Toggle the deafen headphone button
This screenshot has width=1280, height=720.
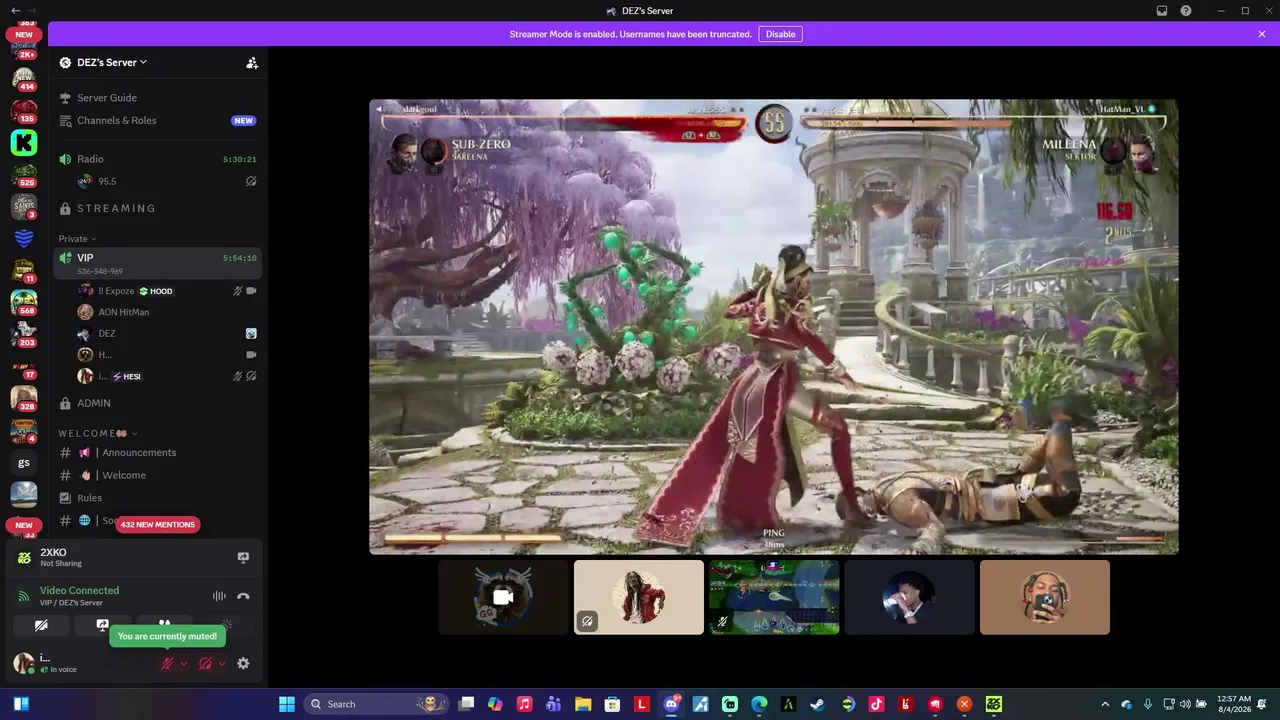tap(205, 663)
